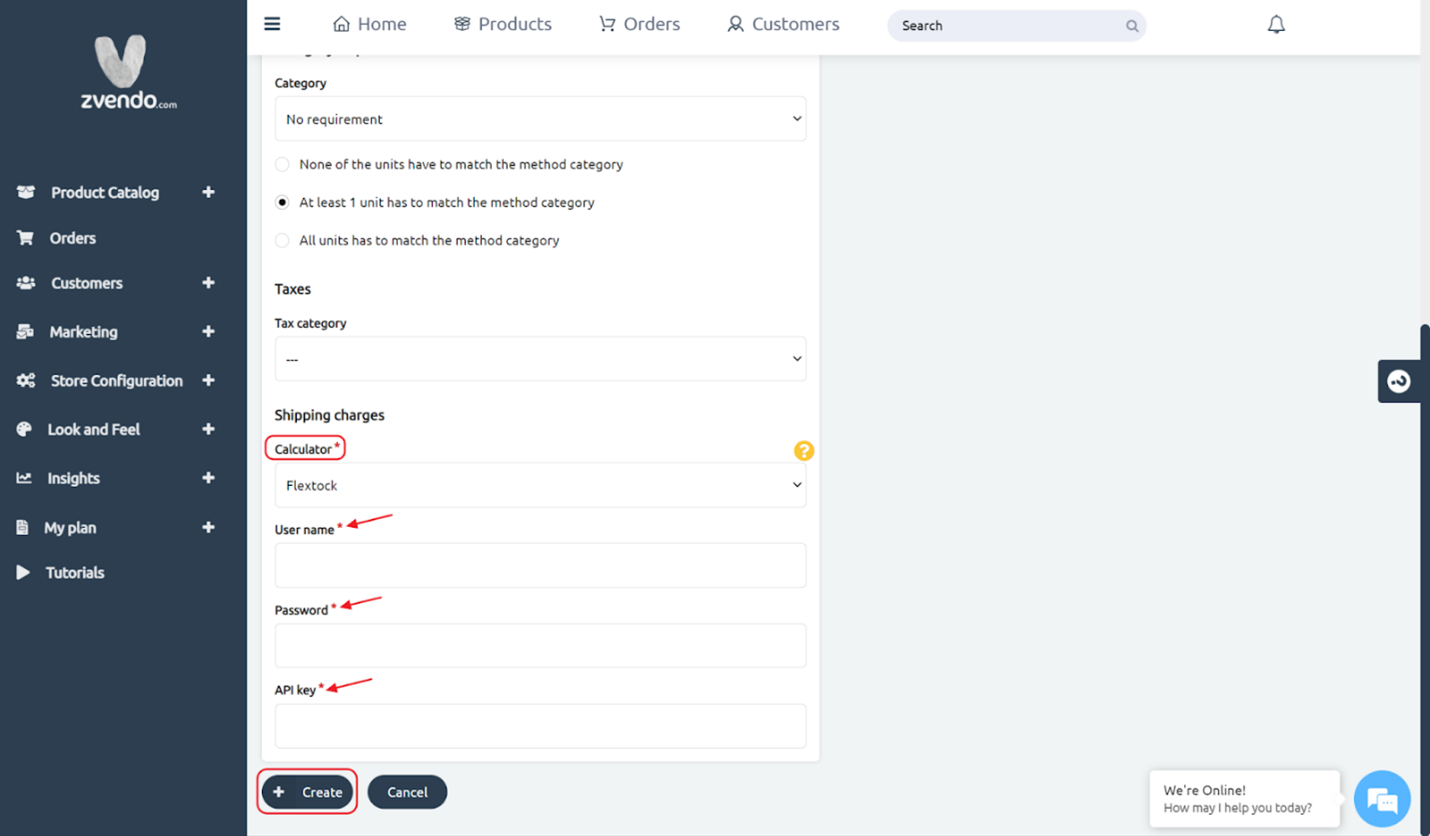Viewport: 1430px width, 836px height.
Task: Open Orders in the sidebar
Action: (x=73, y=238)
